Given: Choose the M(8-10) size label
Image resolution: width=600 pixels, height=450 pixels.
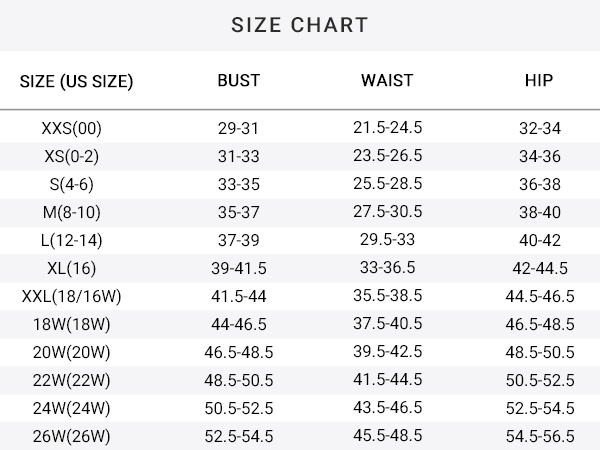Looking at the screenshot, I should 72,212.
